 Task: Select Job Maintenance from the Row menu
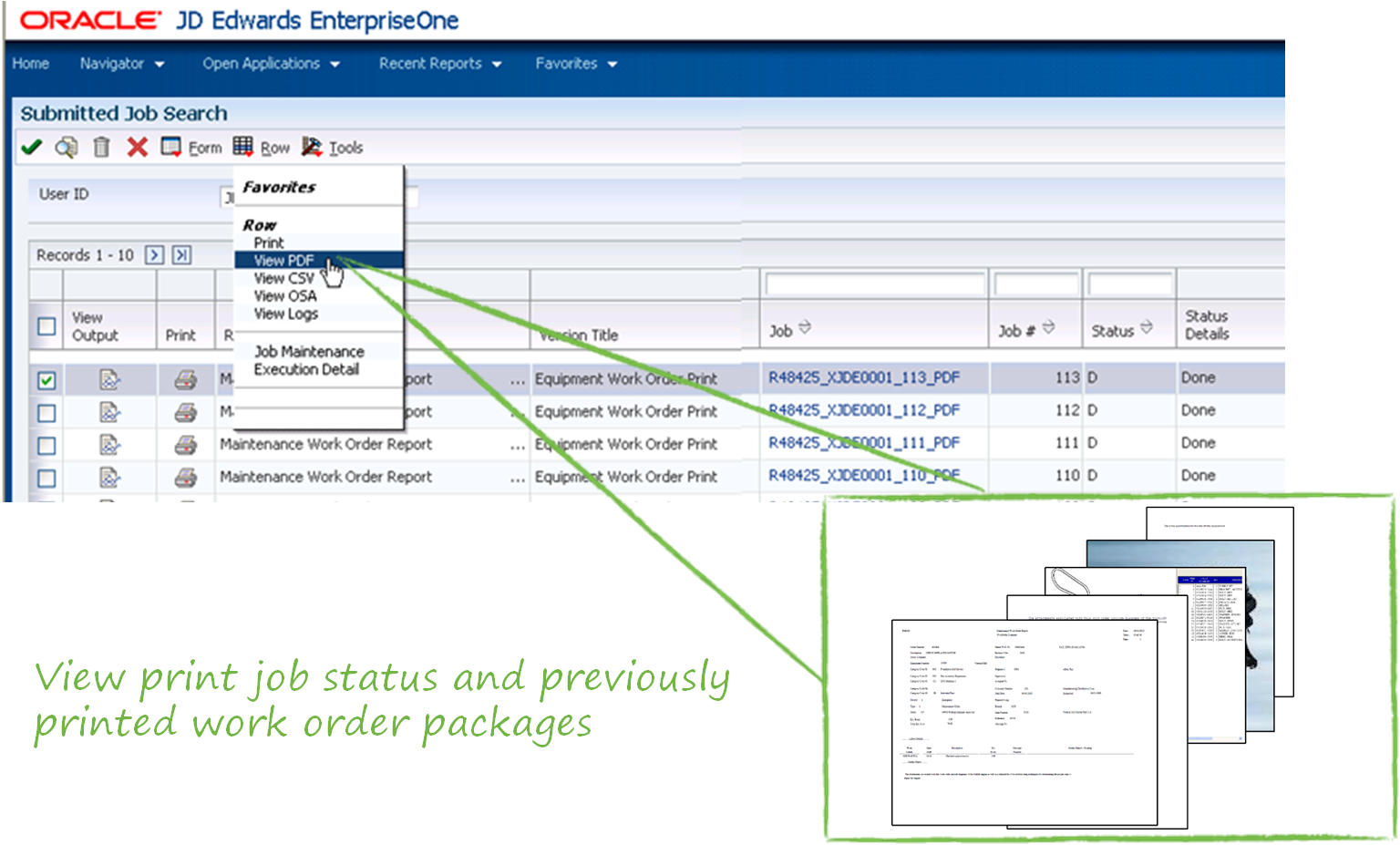[309, 351]
